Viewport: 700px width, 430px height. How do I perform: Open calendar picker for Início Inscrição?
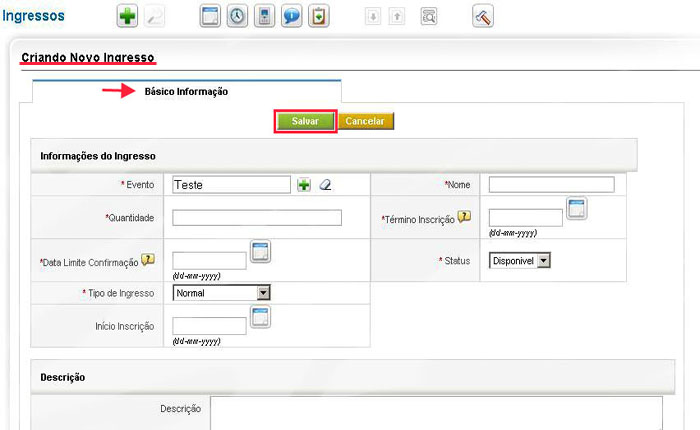260,317
